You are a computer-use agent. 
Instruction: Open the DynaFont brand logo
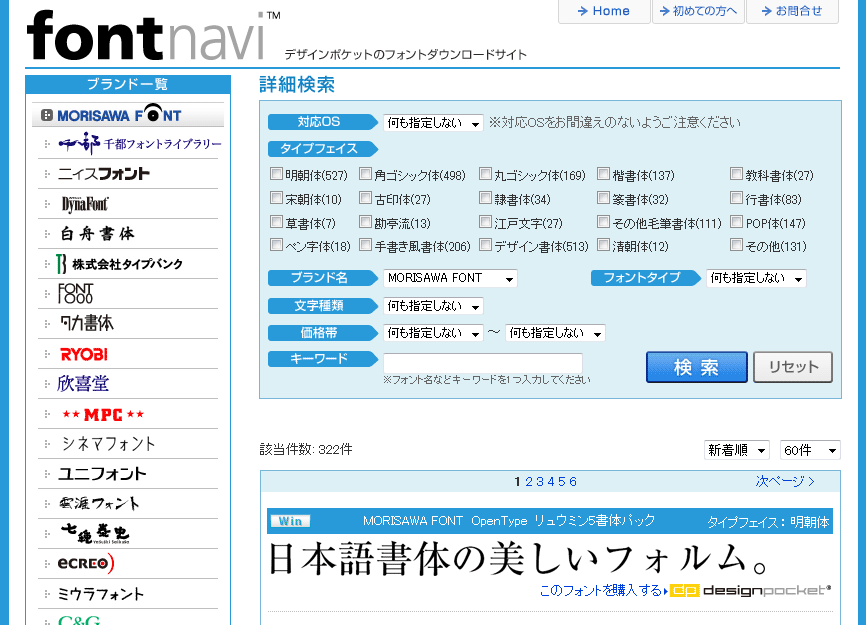tap(85, 204)
